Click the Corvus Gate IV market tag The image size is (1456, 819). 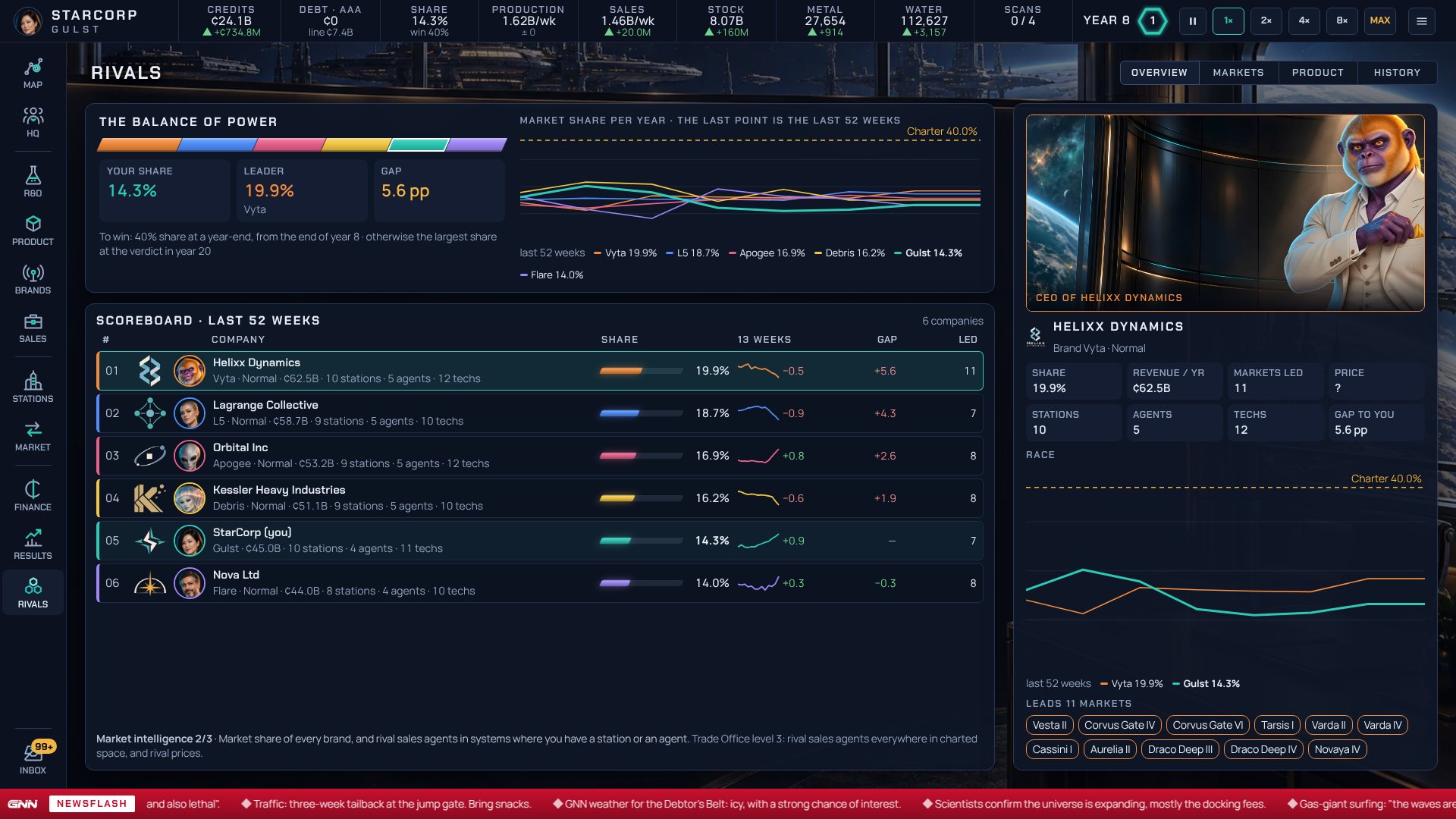pos(1119,725)
